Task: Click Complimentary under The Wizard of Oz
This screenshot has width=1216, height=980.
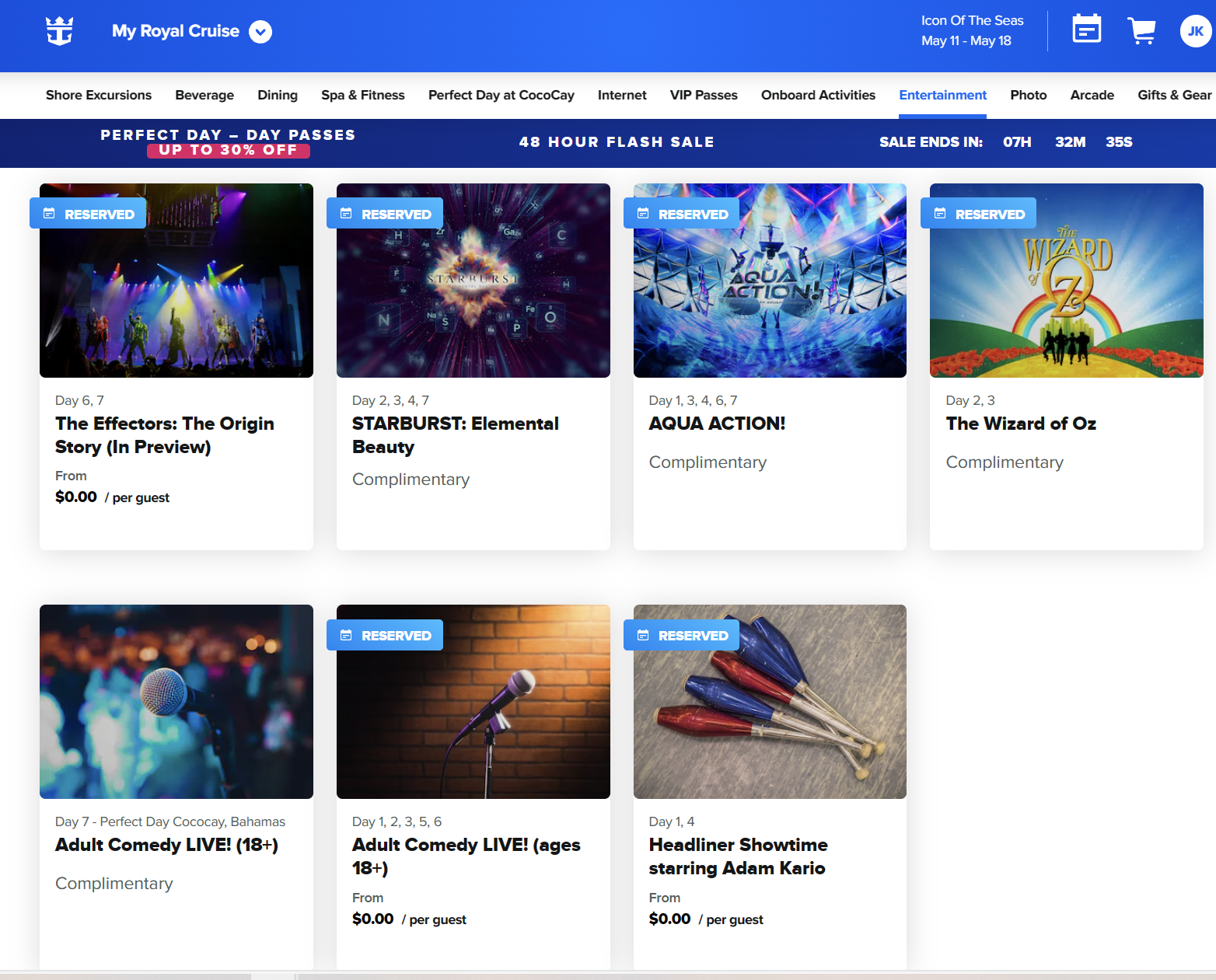Action: pyautogui.click(x=1005, y=462)
